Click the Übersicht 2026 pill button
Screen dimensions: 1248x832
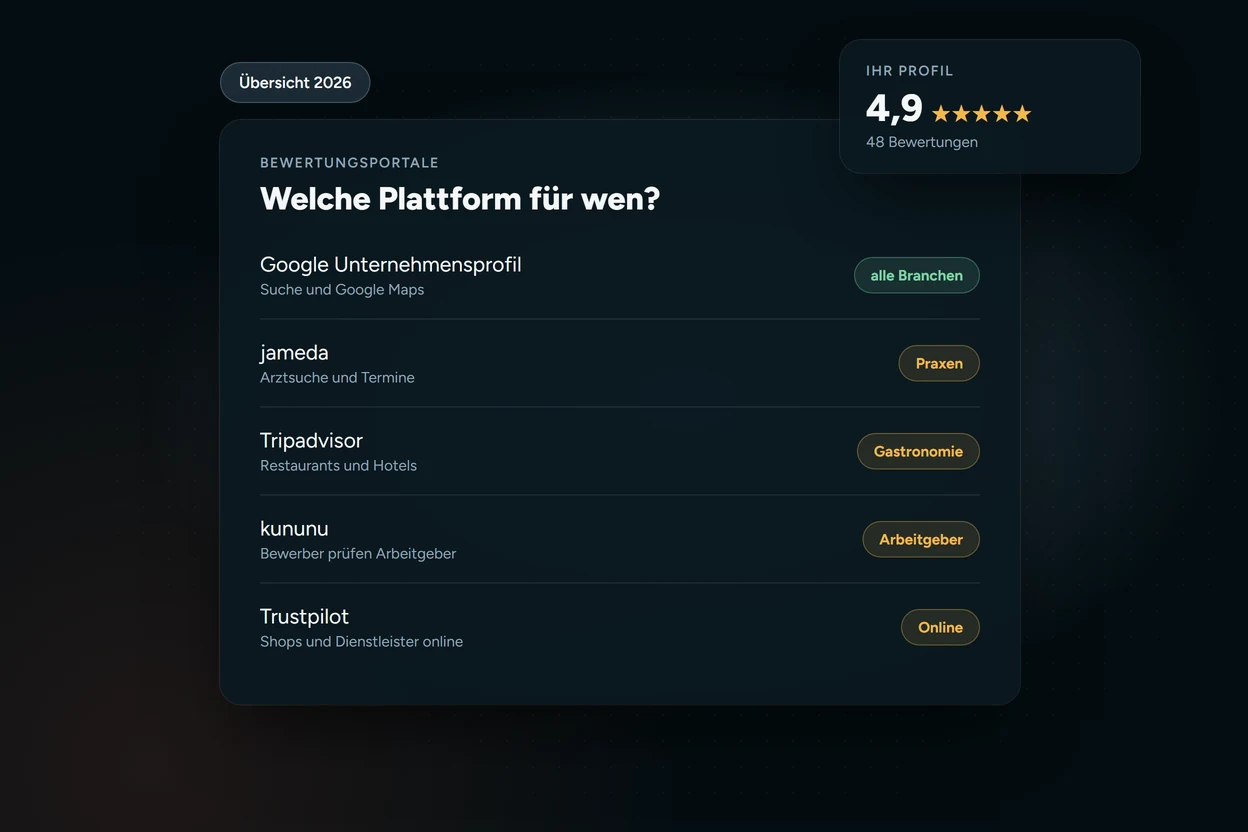point(295,82)
